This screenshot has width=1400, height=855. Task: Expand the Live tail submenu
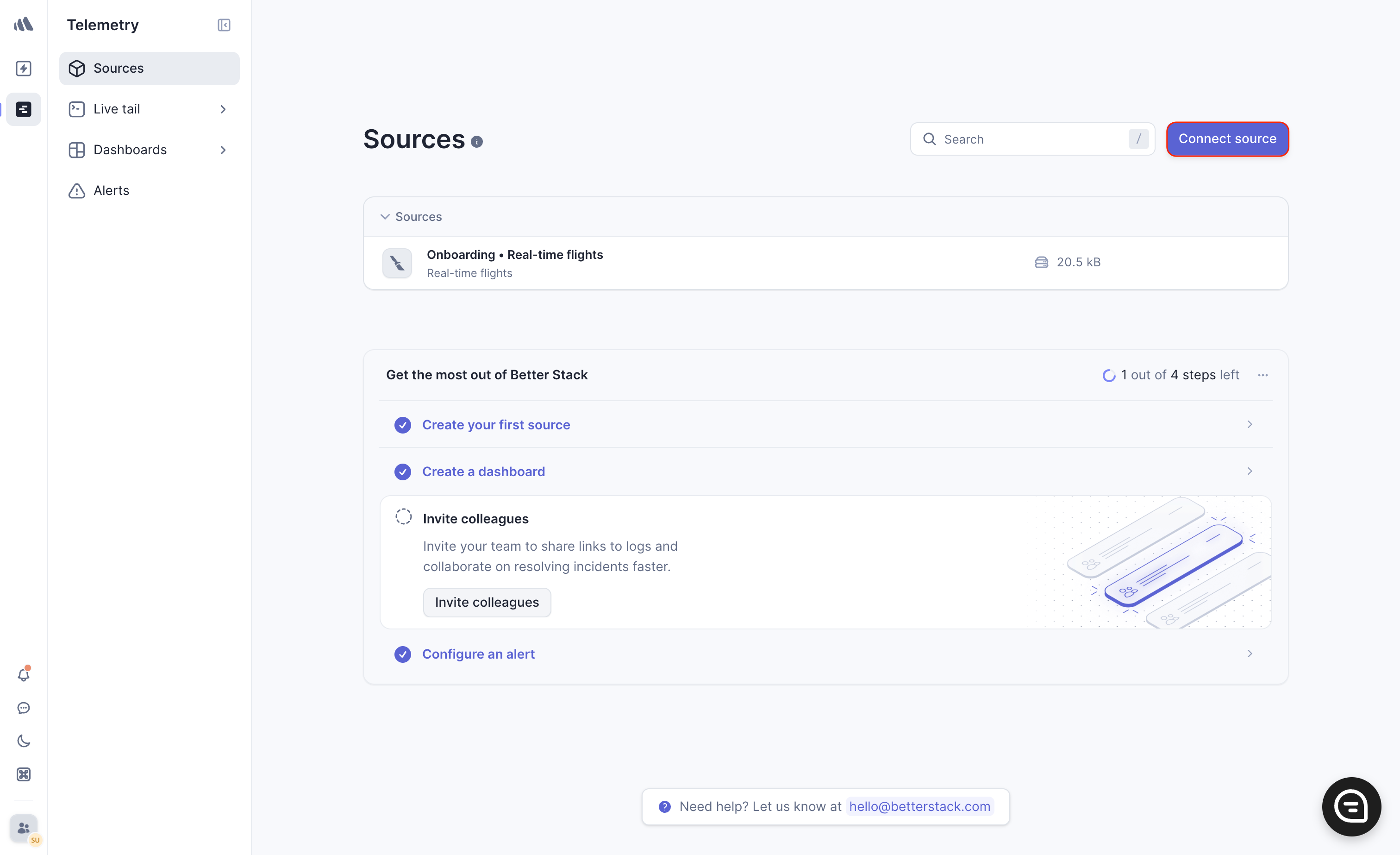coord(223,109)
